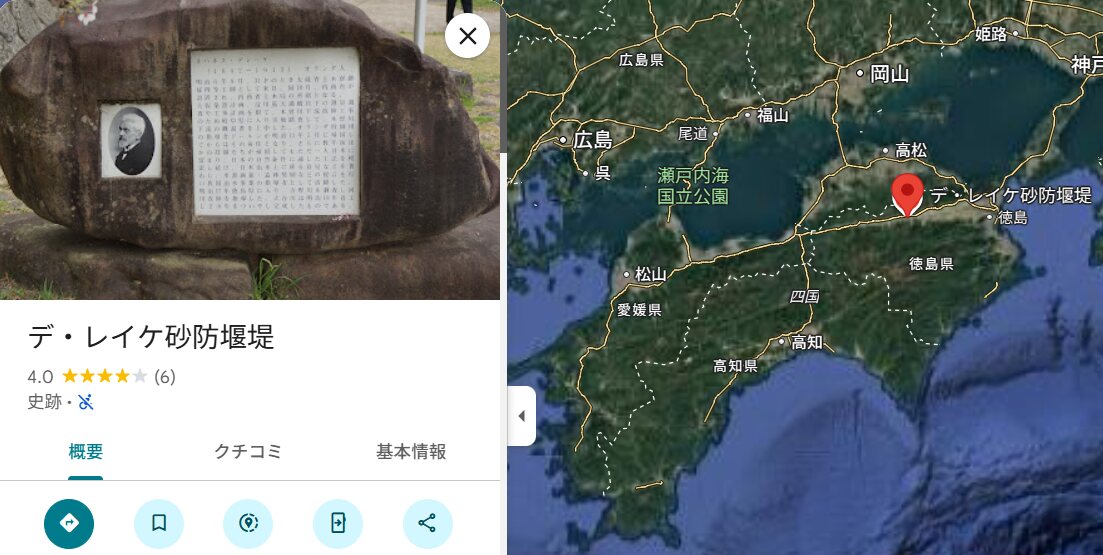Click the share icon button
Image resolution: width=1103 pixels, height=555 pixels.
tap(428, 523)
